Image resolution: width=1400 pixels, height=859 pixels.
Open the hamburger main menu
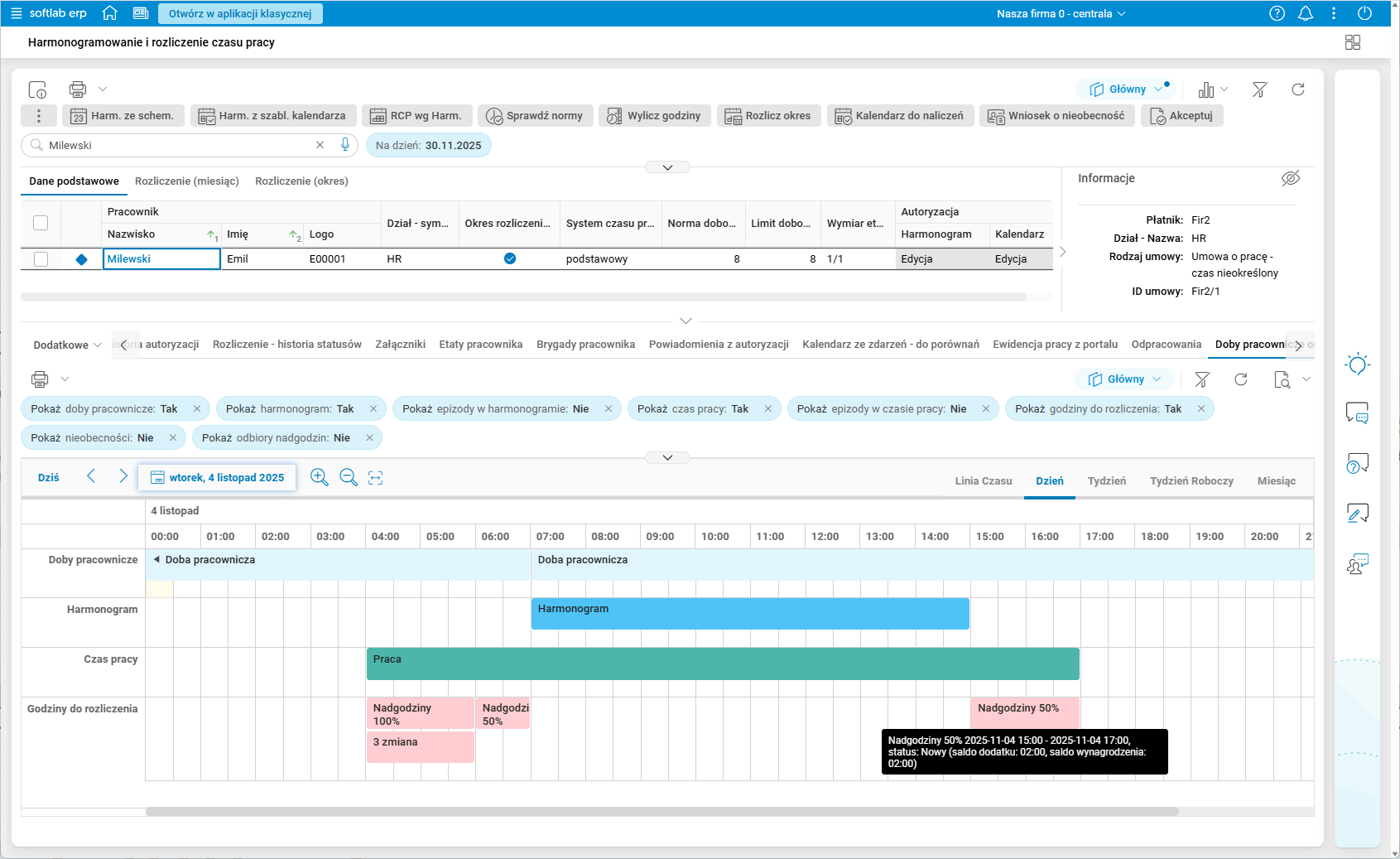[16, 13]
